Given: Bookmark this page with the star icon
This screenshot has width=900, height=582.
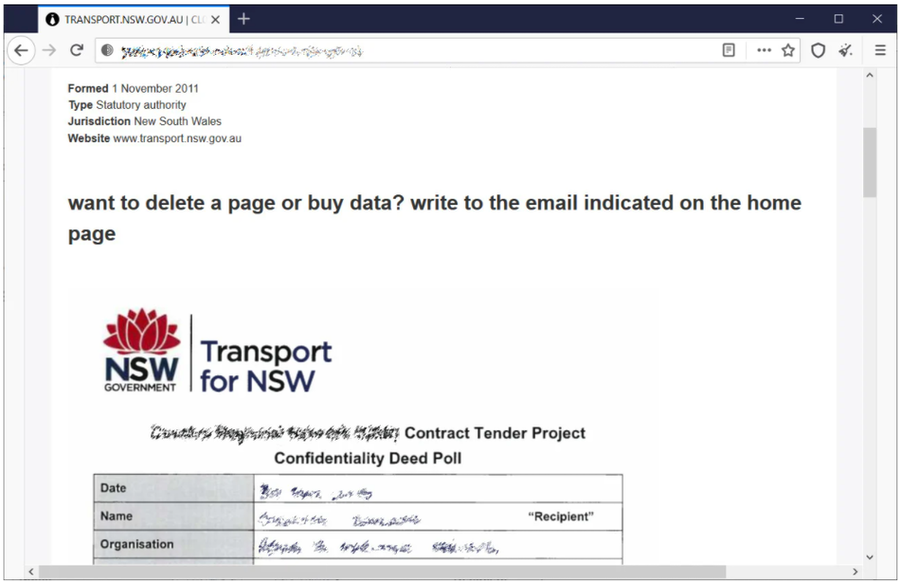Looking at the screenshot, I should coord(788,51).
